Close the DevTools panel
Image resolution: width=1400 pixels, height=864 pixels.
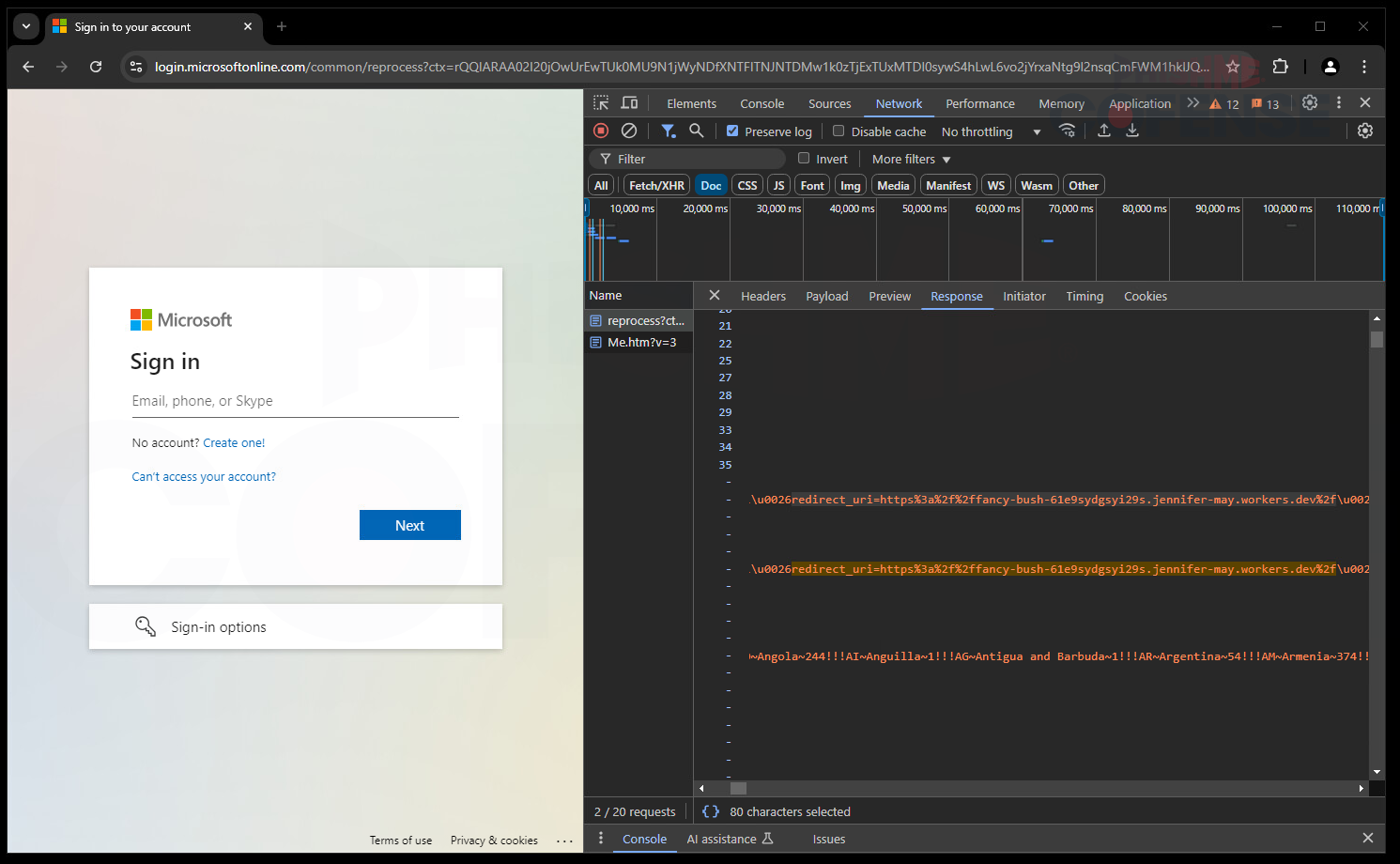click(x=1365, y=102)
